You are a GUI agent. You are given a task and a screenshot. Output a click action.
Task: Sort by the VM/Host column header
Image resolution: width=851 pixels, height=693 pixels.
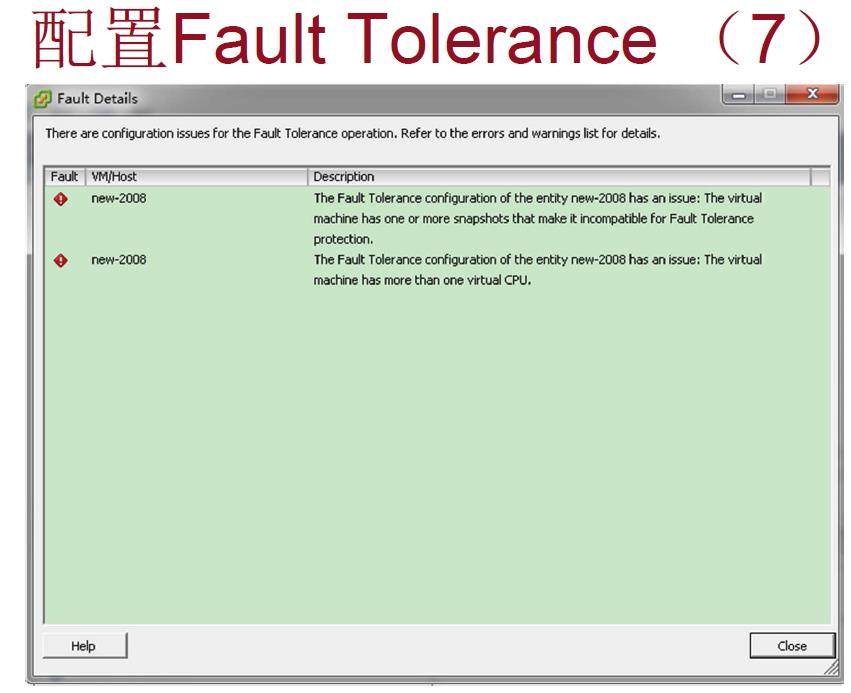196,176
